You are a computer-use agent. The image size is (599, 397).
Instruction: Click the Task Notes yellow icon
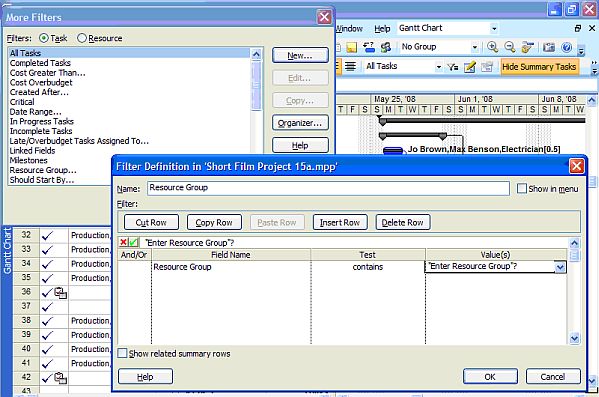click(351, 47)
